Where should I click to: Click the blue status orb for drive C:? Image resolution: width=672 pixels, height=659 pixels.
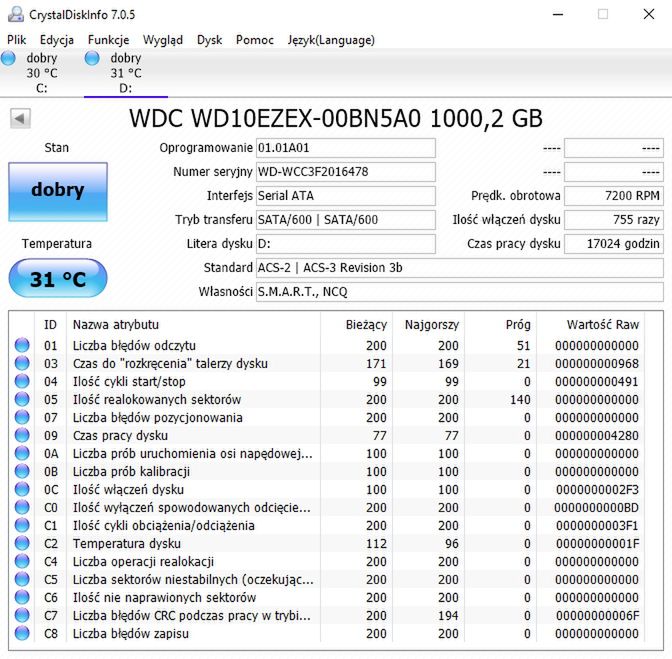8,58
